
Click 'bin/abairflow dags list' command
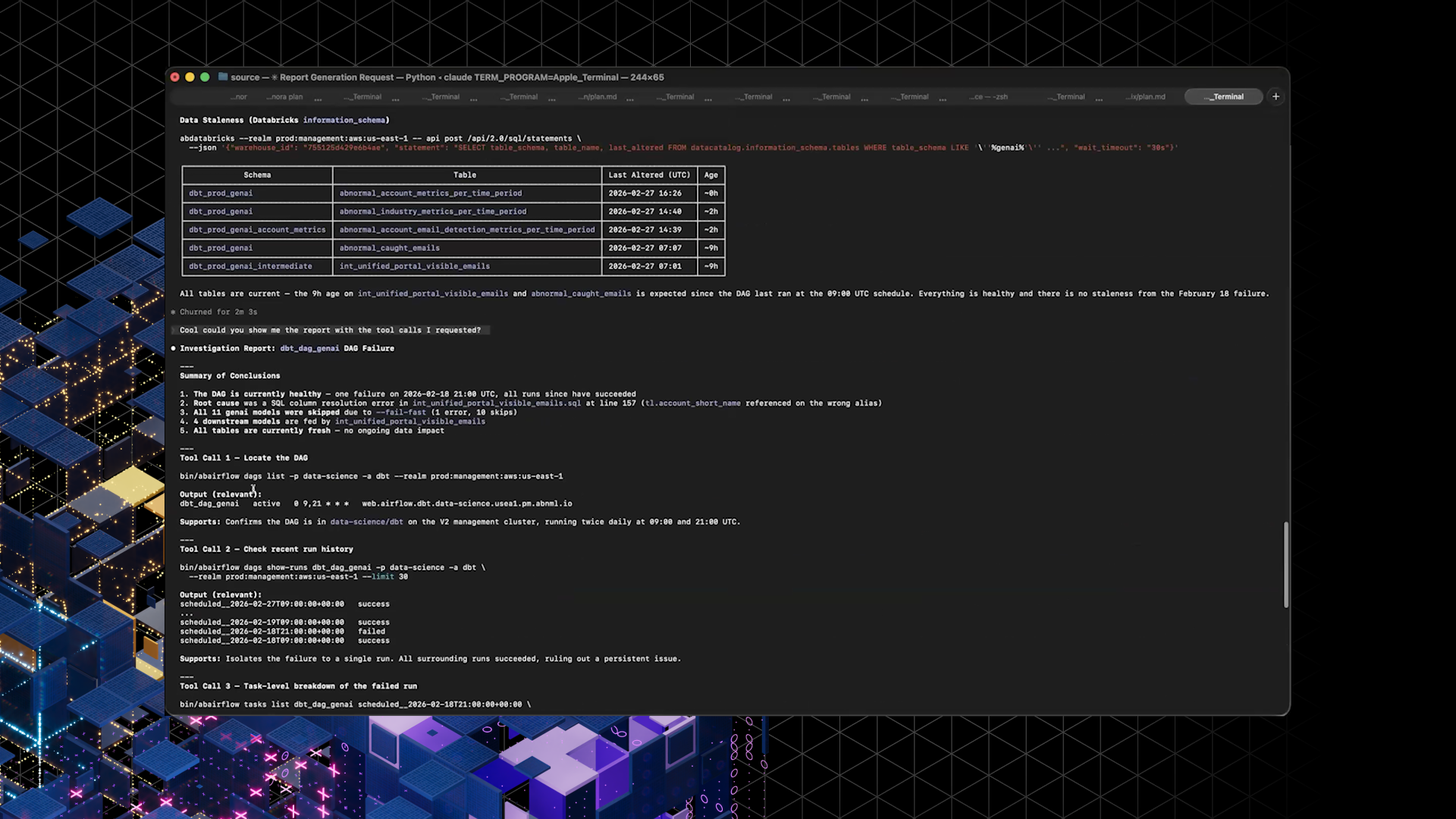click(x=371, y=476)
